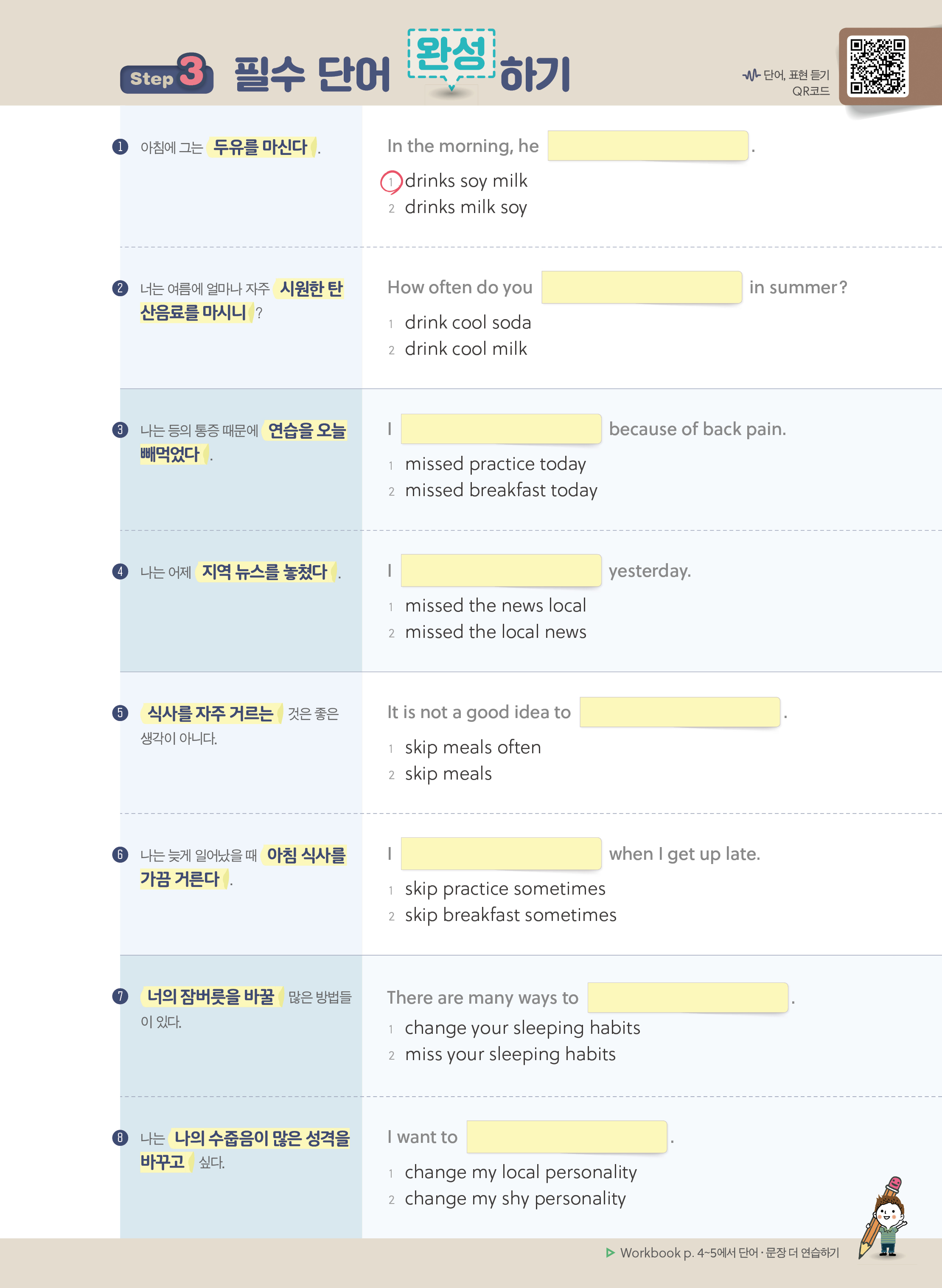Select 'drink cool soda' answer choice
Viewport: 942px width, 1288px height.
click(468, 323)
